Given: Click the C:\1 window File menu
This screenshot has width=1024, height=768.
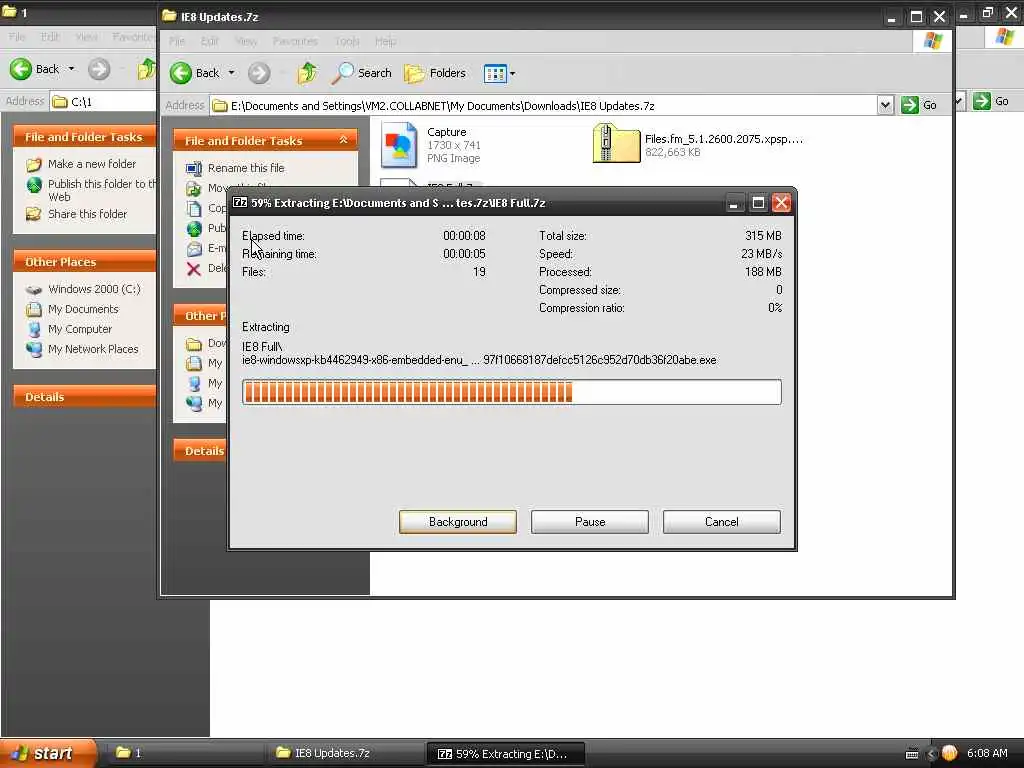Looking at the screenshot, I should pyautogui.click(x=17, y=37).
